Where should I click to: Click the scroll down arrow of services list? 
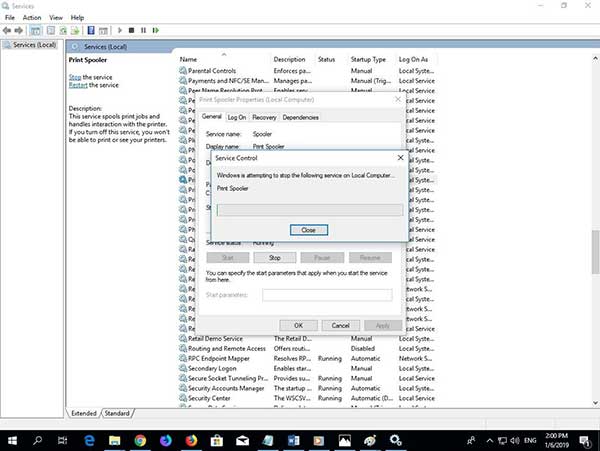coord(595,403)
